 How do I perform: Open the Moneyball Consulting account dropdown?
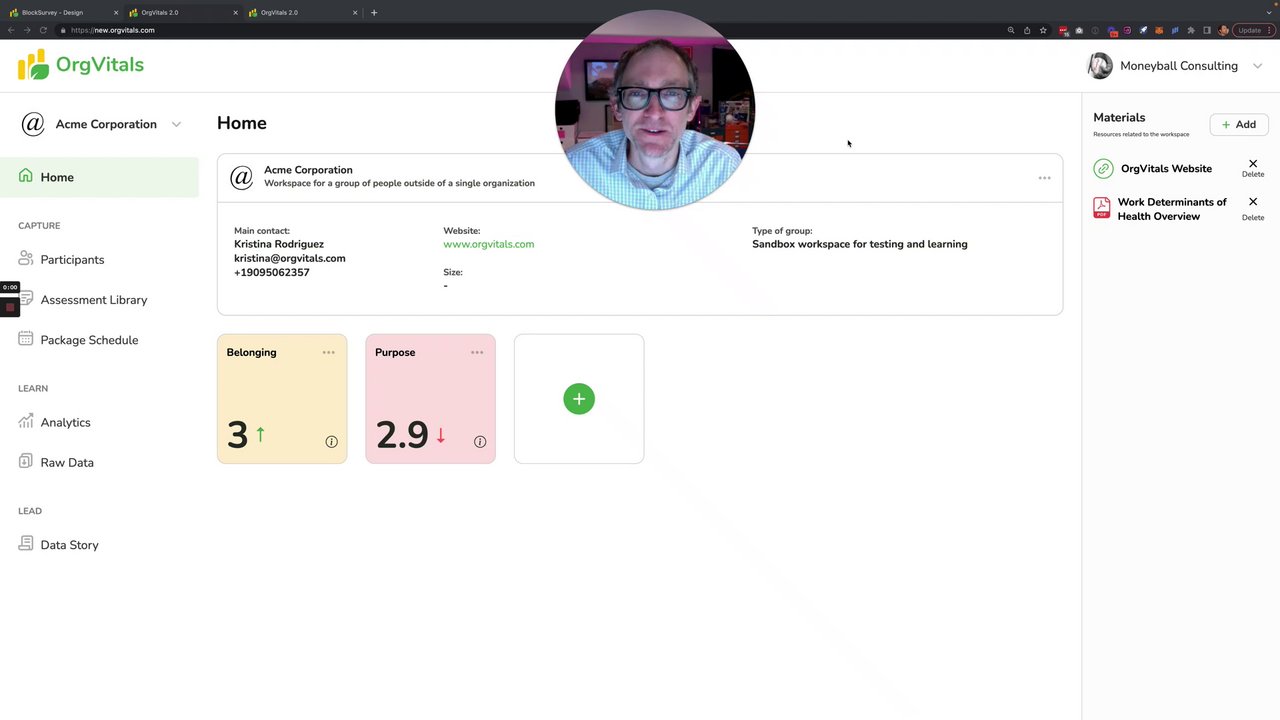click(1257, 66)
